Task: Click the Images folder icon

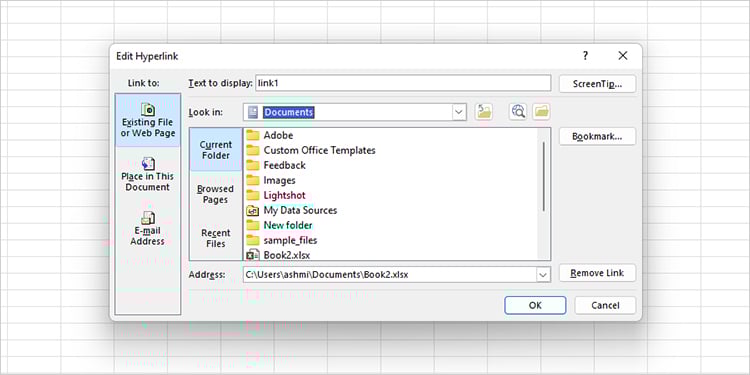Action: [253, 180]
